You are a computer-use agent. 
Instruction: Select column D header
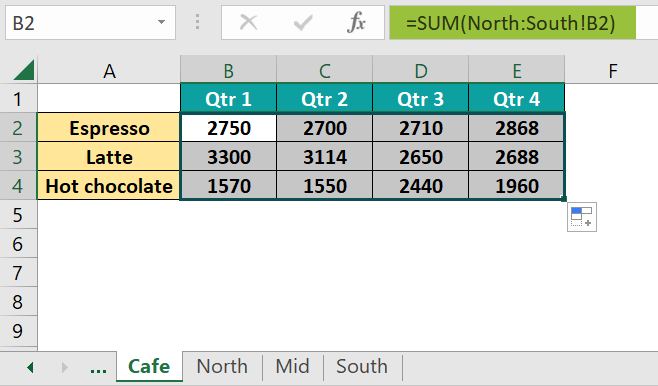point(420,70)
